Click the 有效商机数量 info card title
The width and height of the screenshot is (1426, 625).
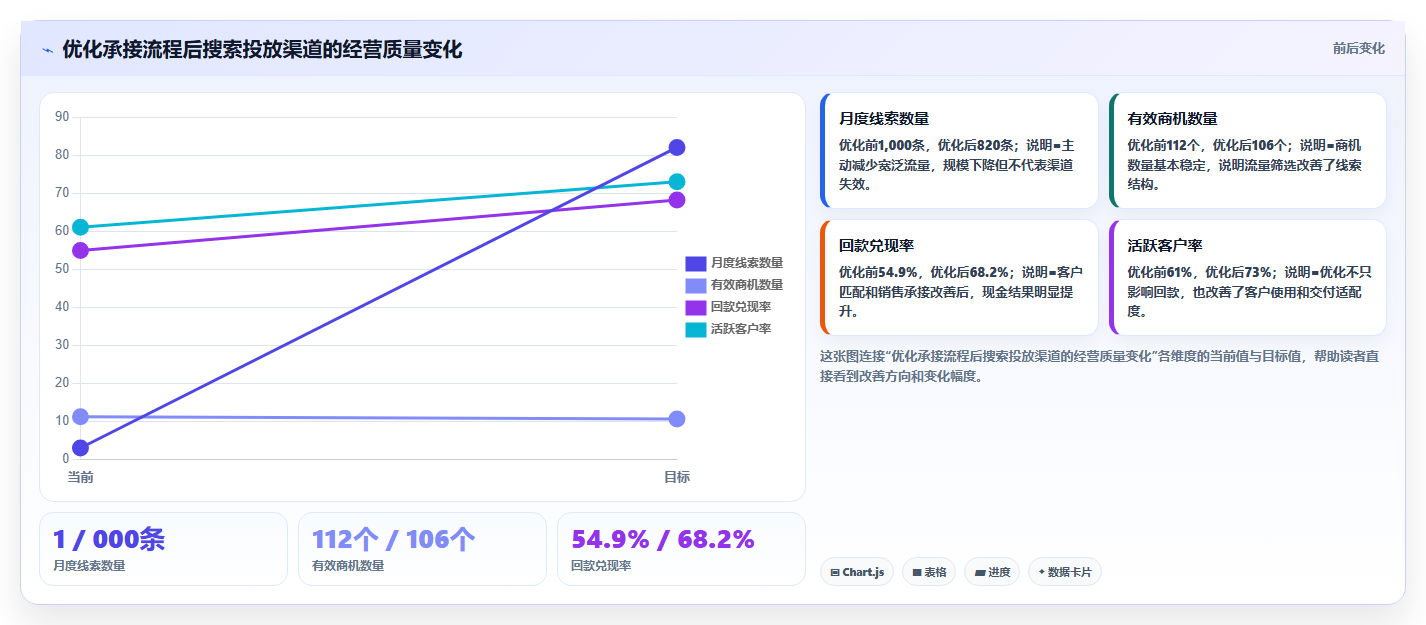(1172, 118)
